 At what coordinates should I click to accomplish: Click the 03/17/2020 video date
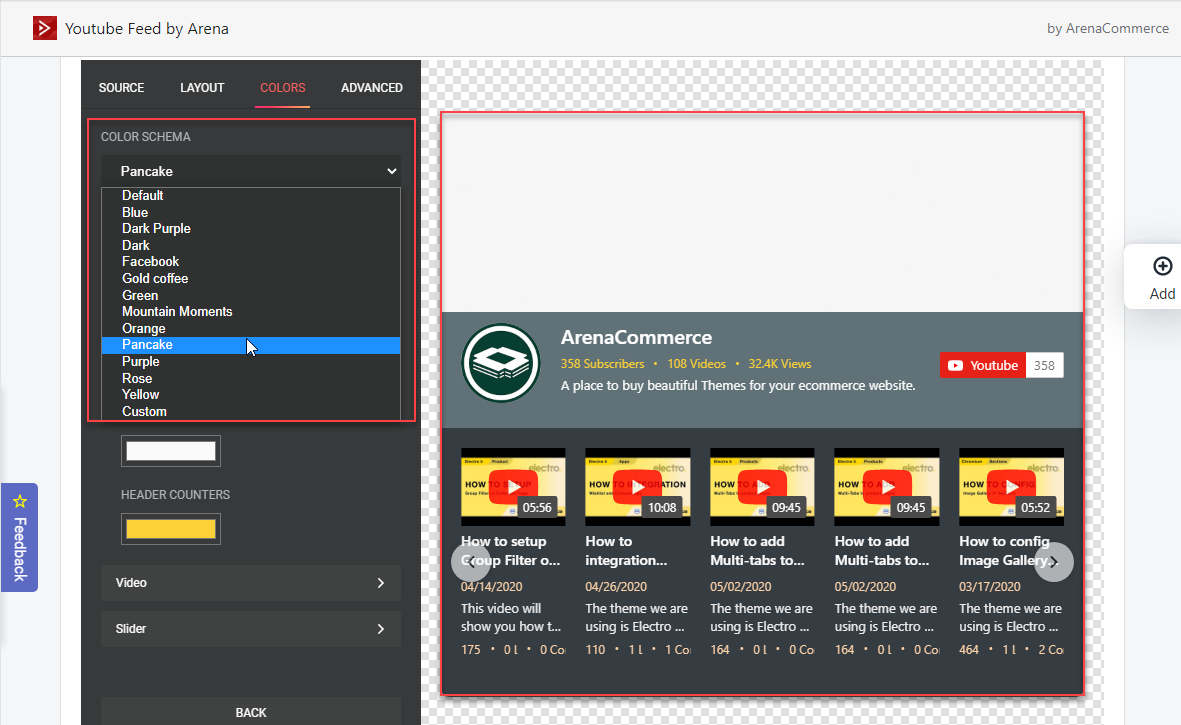[x=990, y=586]
